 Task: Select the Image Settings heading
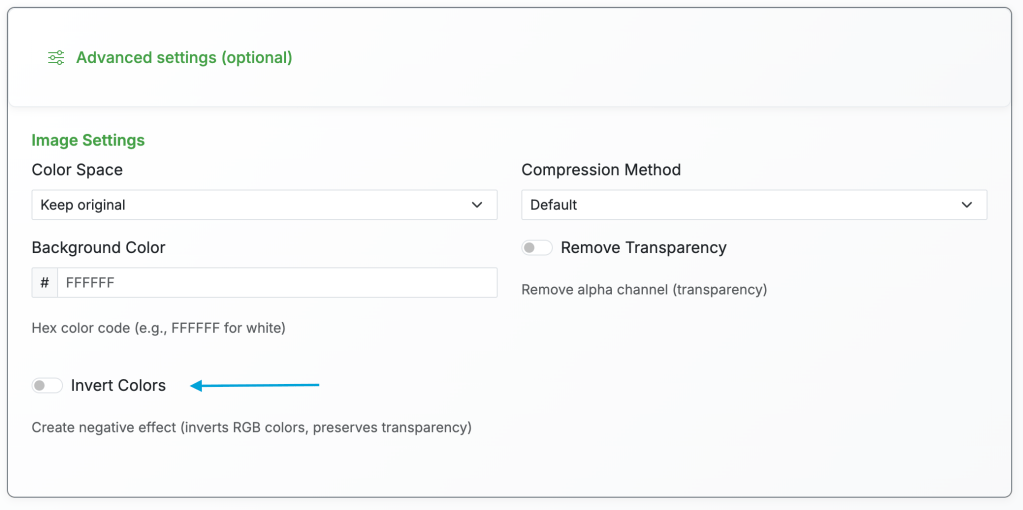pos(88,141)
